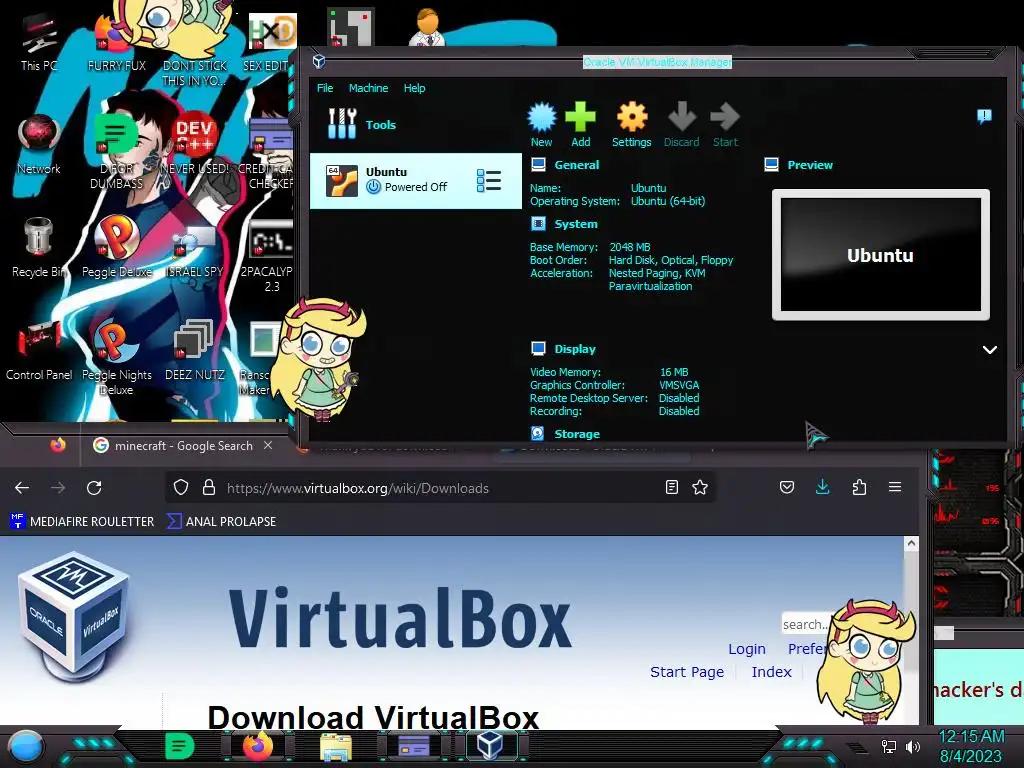Click the network tray icon

tap(888, 746)
